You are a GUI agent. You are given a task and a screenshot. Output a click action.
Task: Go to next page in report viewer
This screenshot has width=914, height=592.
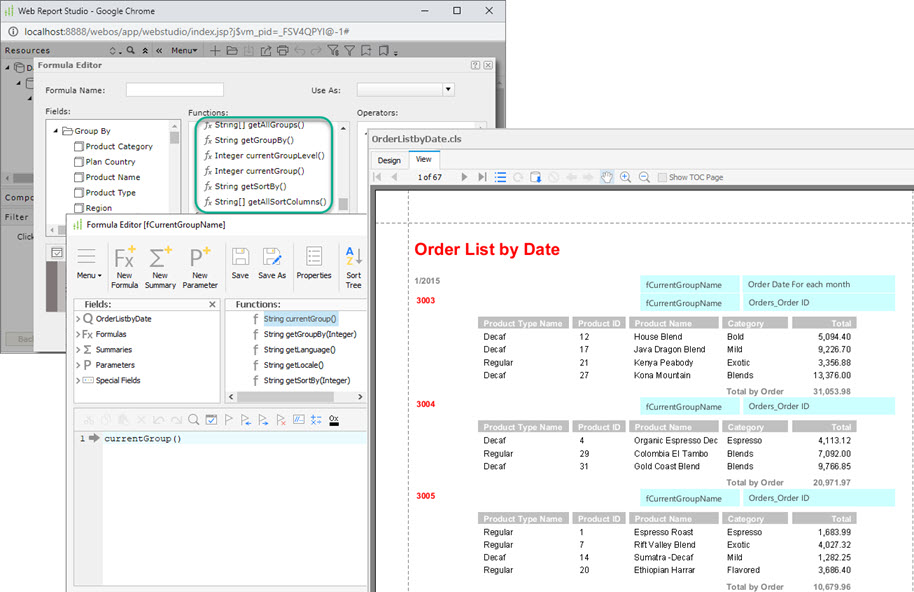(464, 177)
